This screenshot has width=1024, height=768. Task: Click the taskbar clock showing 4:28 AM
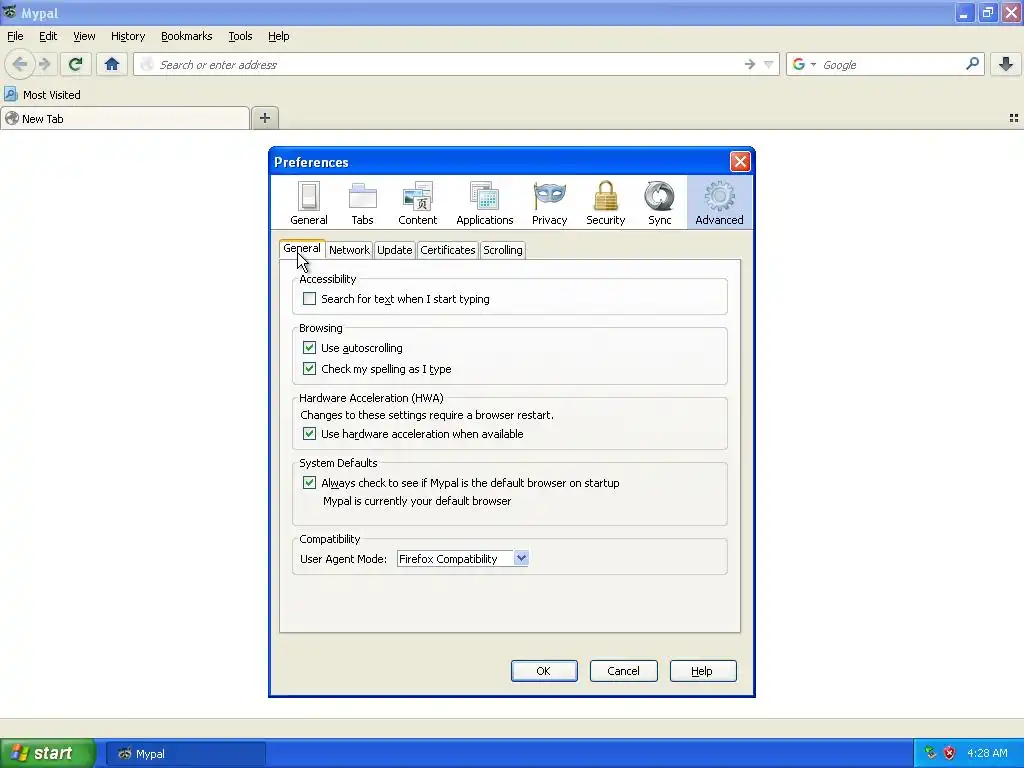(x=987, y=753)
